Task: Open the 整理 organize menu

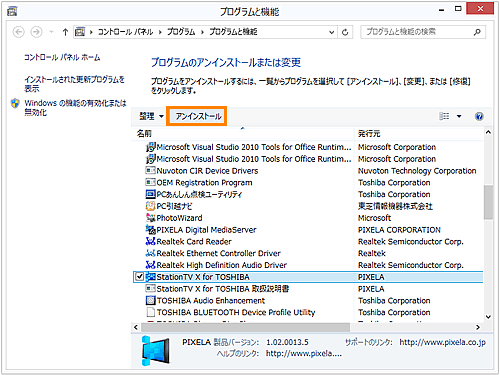Action: pos(151,116)
